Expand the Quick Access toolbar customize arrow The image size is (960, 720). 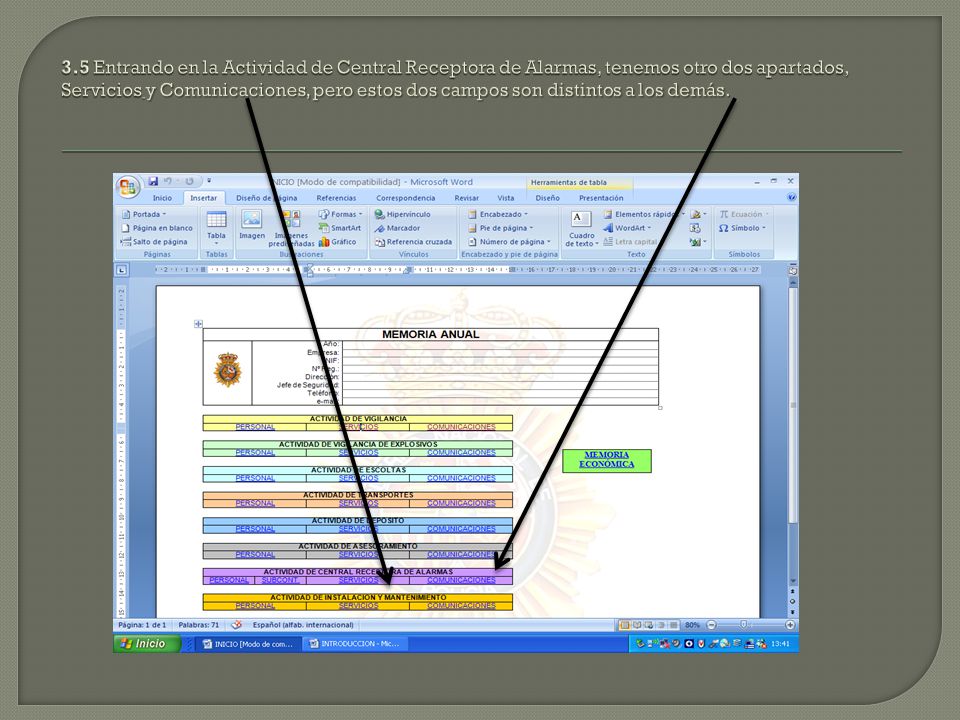209,181
